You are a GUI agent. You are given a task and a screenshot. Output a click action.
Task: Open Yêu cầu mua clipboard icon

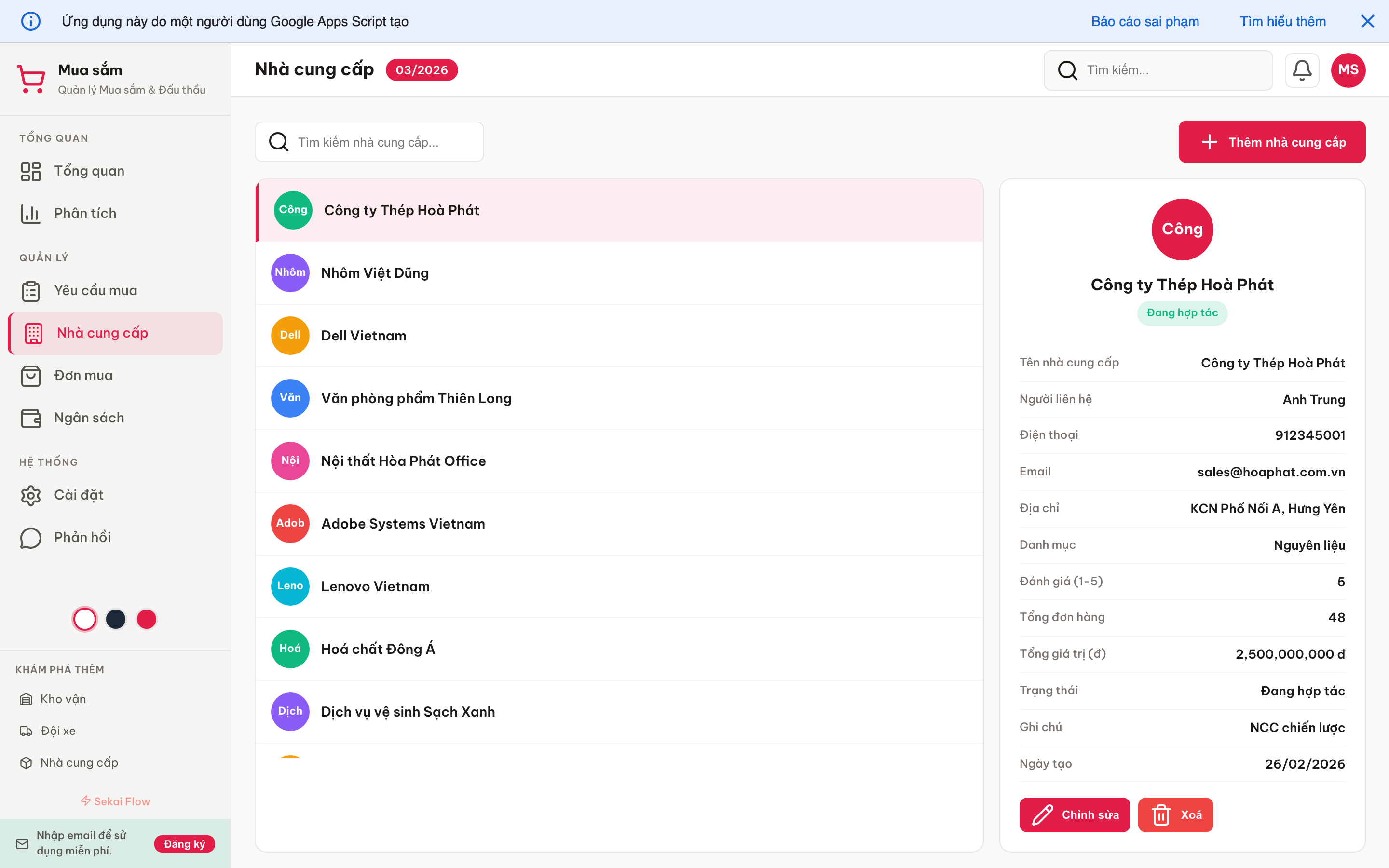(30, 290)
